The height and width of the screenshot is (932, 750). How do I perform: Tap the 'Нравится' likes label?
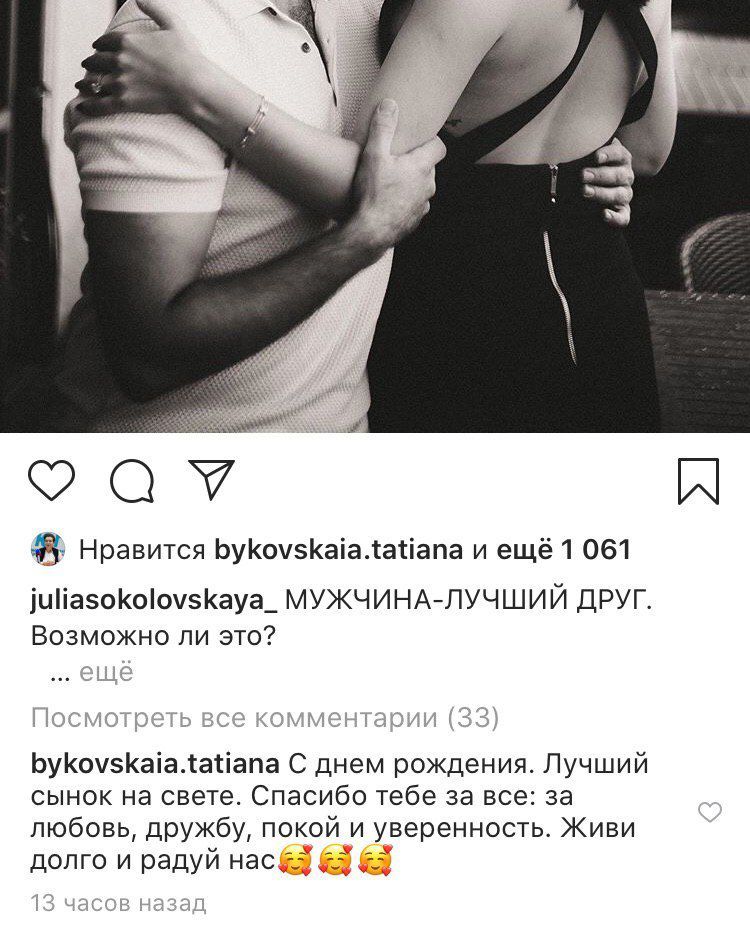pyautogui.click(x=142, y=550)
